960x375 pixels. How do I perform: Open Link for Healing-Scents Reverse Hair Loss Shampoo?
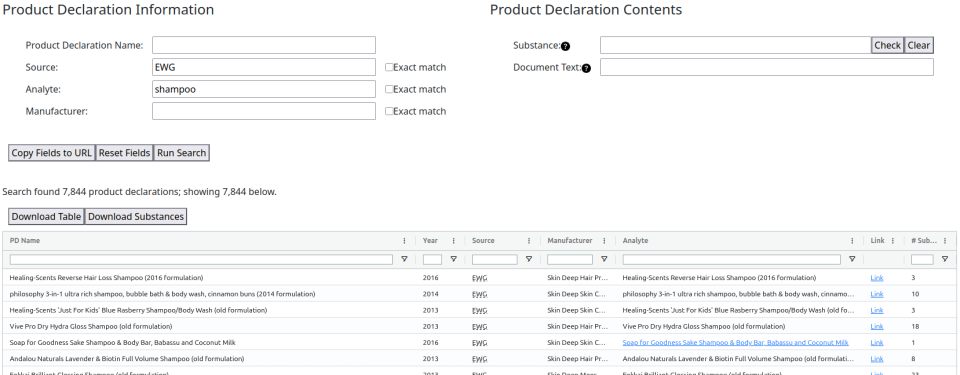click(x=877, y=278)
